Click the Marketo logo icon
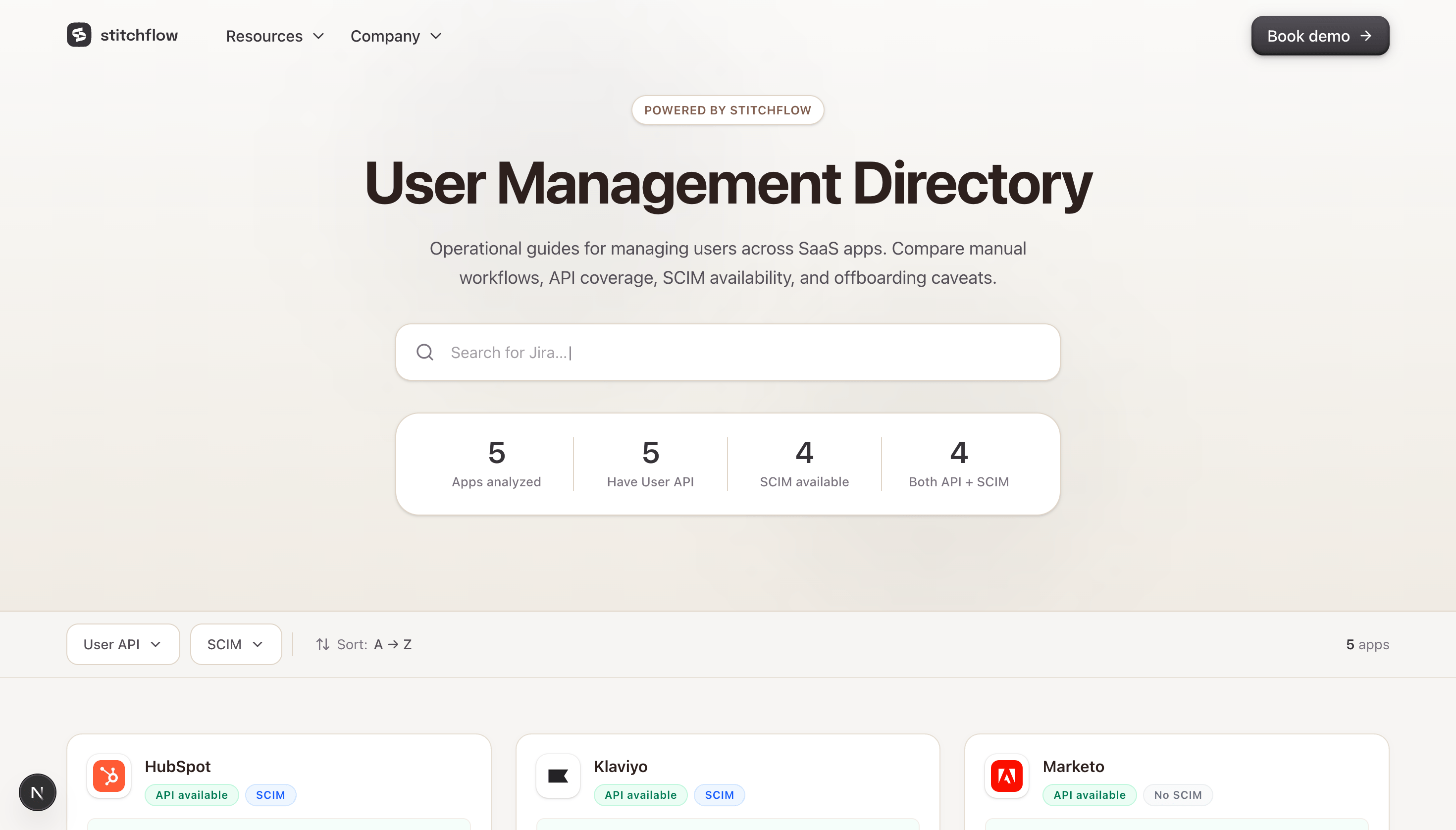Viewport: 1456px width, 830px height. point(1007,776)
